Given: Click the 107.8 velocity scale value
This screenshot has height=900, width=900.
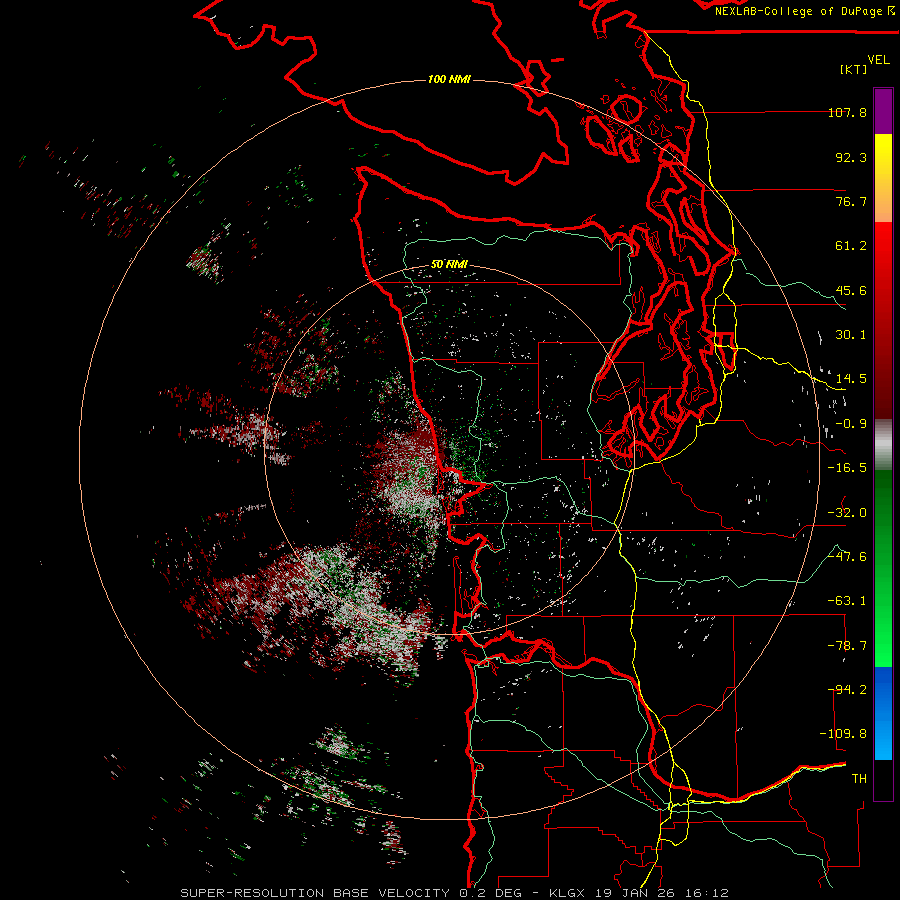Looking at the screenshot, I should tap(847, 112).
